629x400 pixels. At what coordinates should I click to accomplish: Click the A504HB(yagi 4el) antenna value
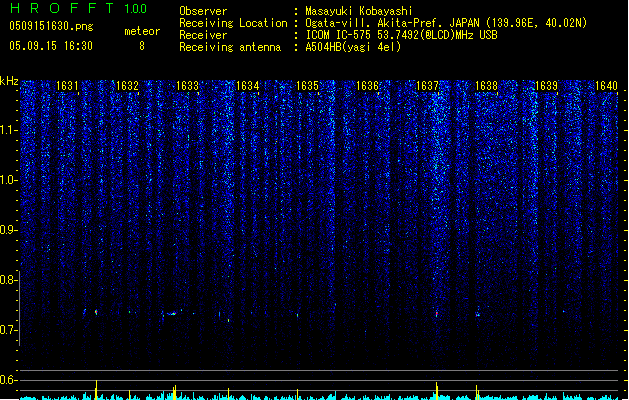coord(353,47)
